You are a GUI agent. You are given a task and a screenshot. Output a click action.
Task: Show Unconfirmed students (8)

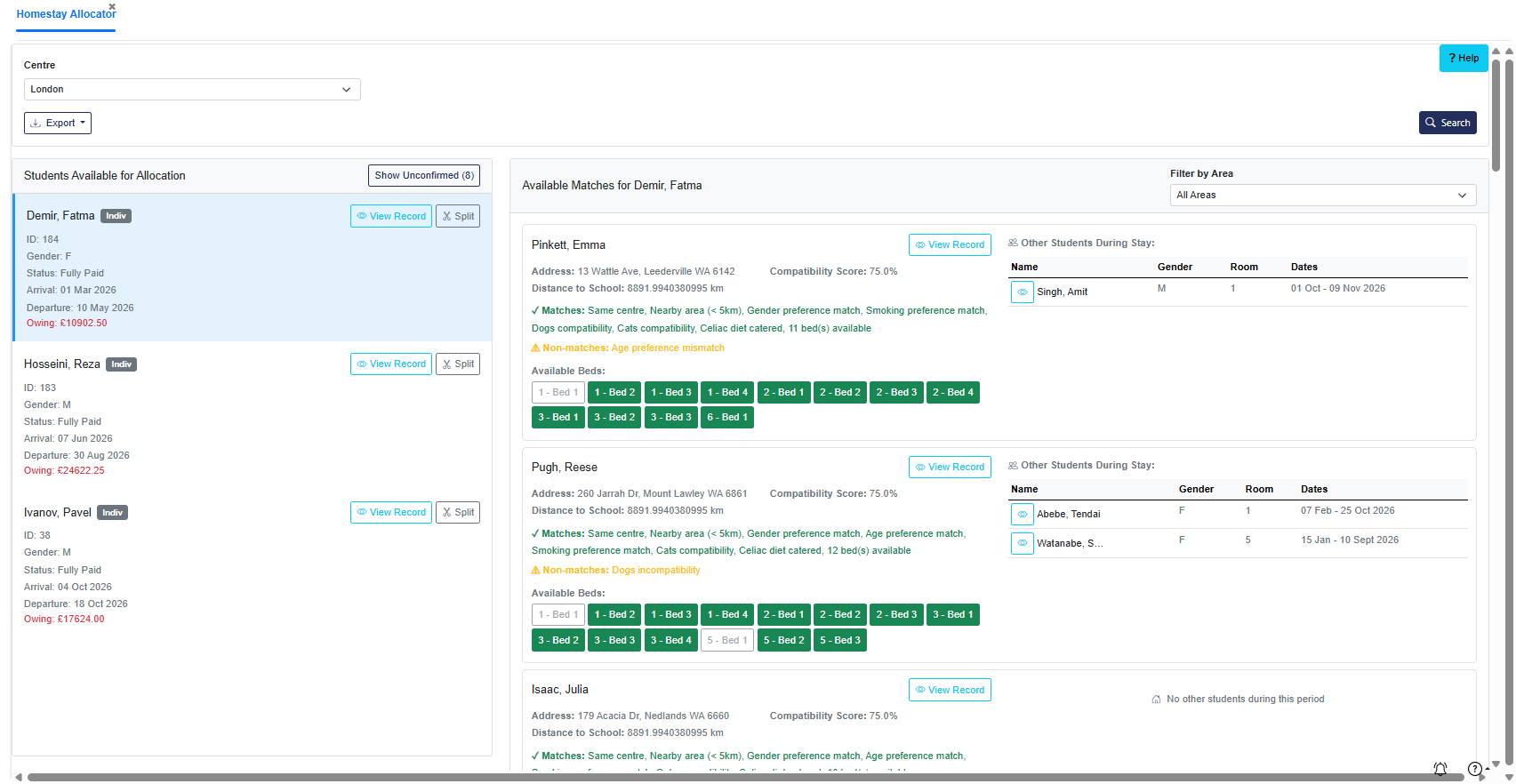[x=424, y=175]
